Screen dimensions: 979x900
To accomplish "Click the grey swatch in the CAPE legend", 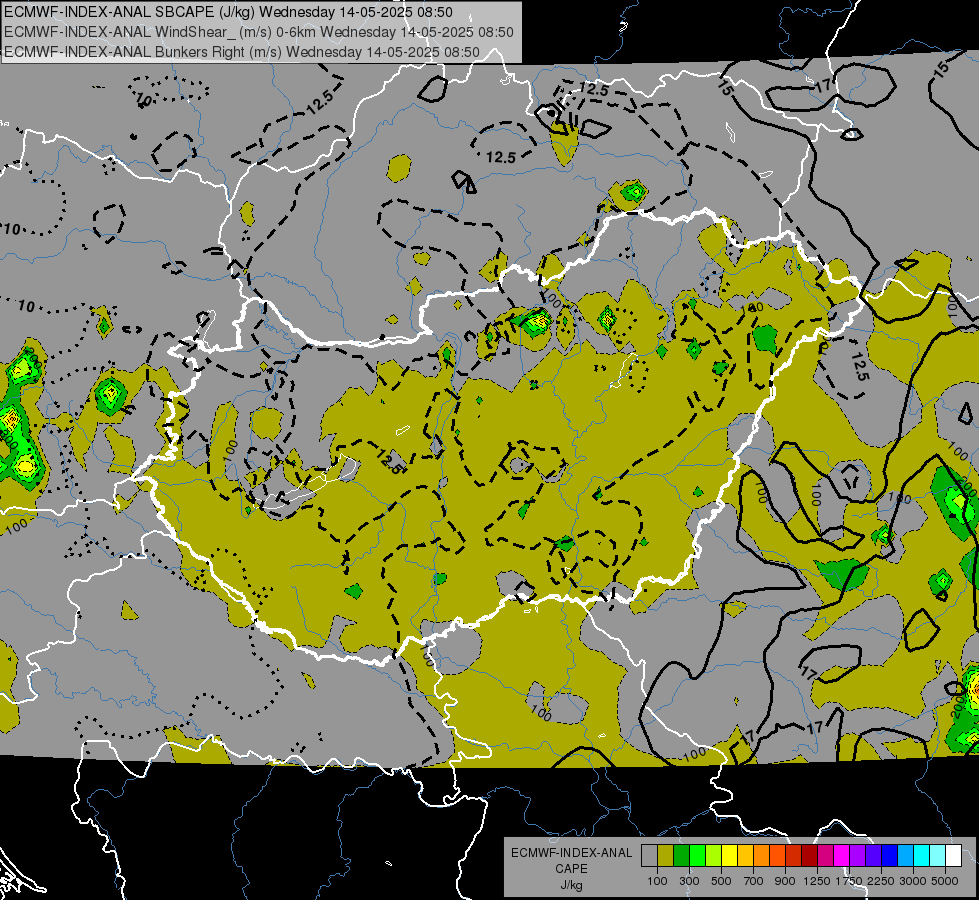I will pos(649,856).
